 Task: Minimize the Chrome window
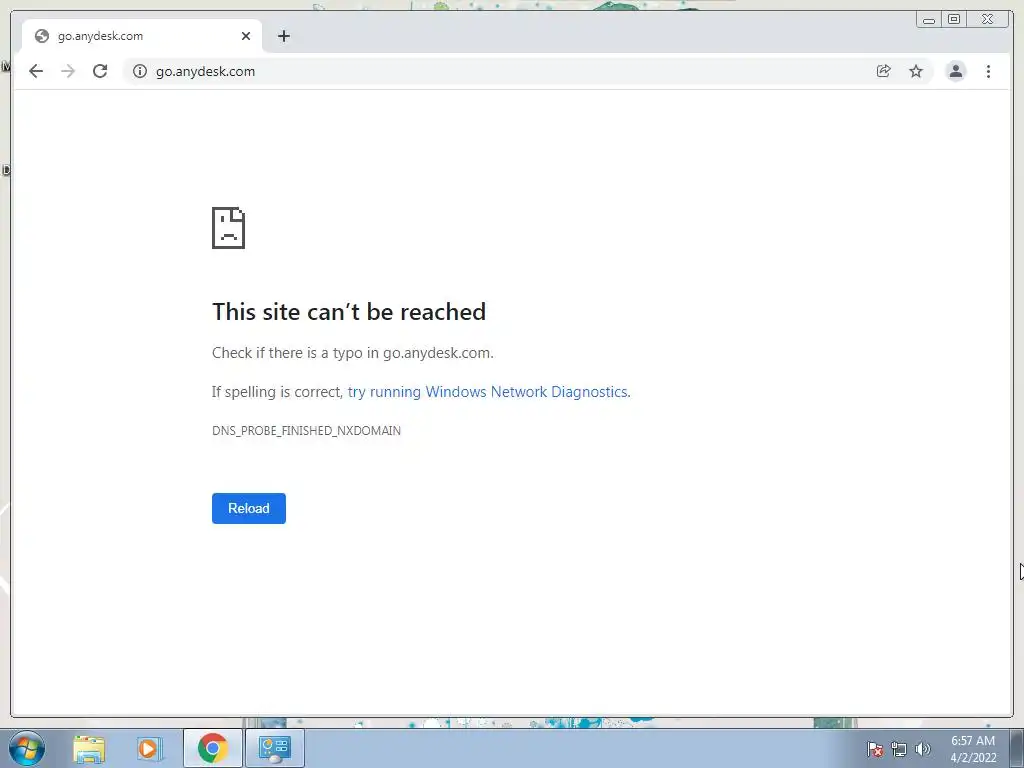(x=929, y=20)
